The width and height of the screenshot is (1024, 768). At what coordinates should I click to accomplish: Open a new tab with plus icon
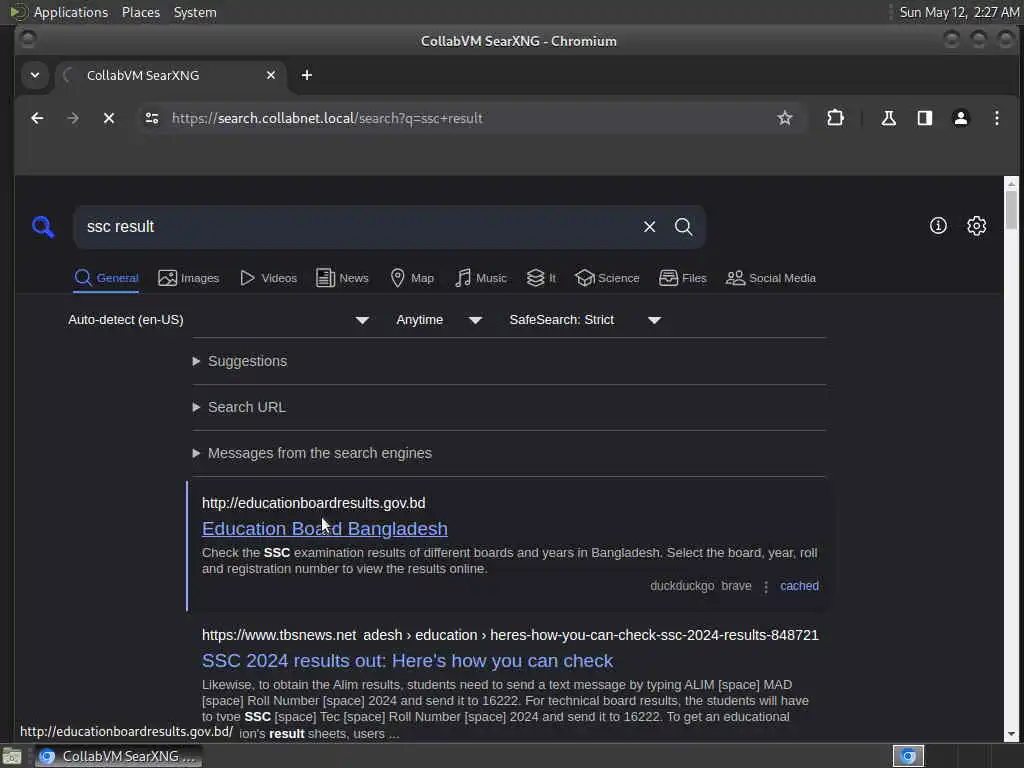pos(307,75)
